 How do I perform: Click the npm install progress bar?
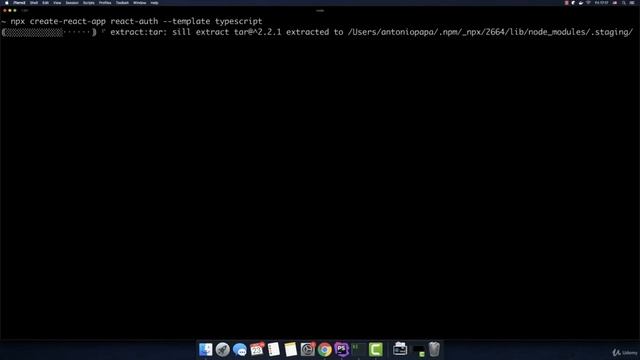[49, 32]
